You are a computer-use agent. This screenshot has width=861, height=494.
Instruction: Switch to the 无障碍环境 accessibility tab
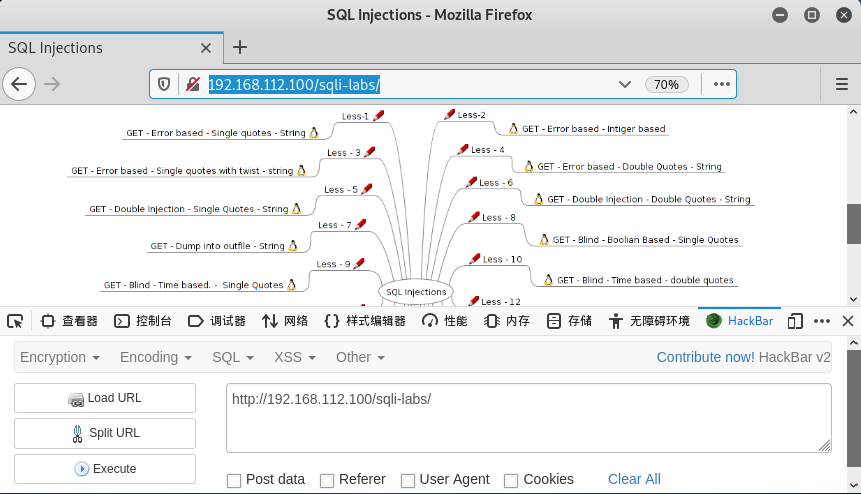(649, 321)
